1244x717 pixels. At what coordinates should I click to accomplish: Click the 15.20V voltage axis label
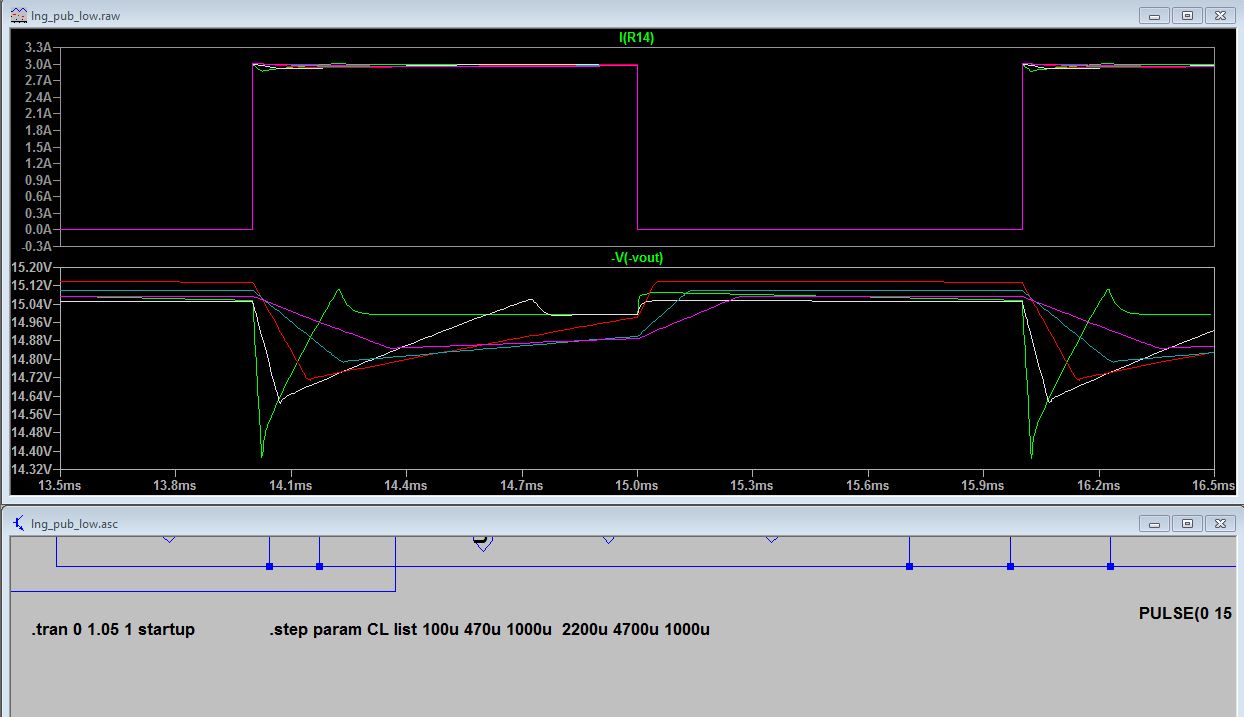pos(31,268)
